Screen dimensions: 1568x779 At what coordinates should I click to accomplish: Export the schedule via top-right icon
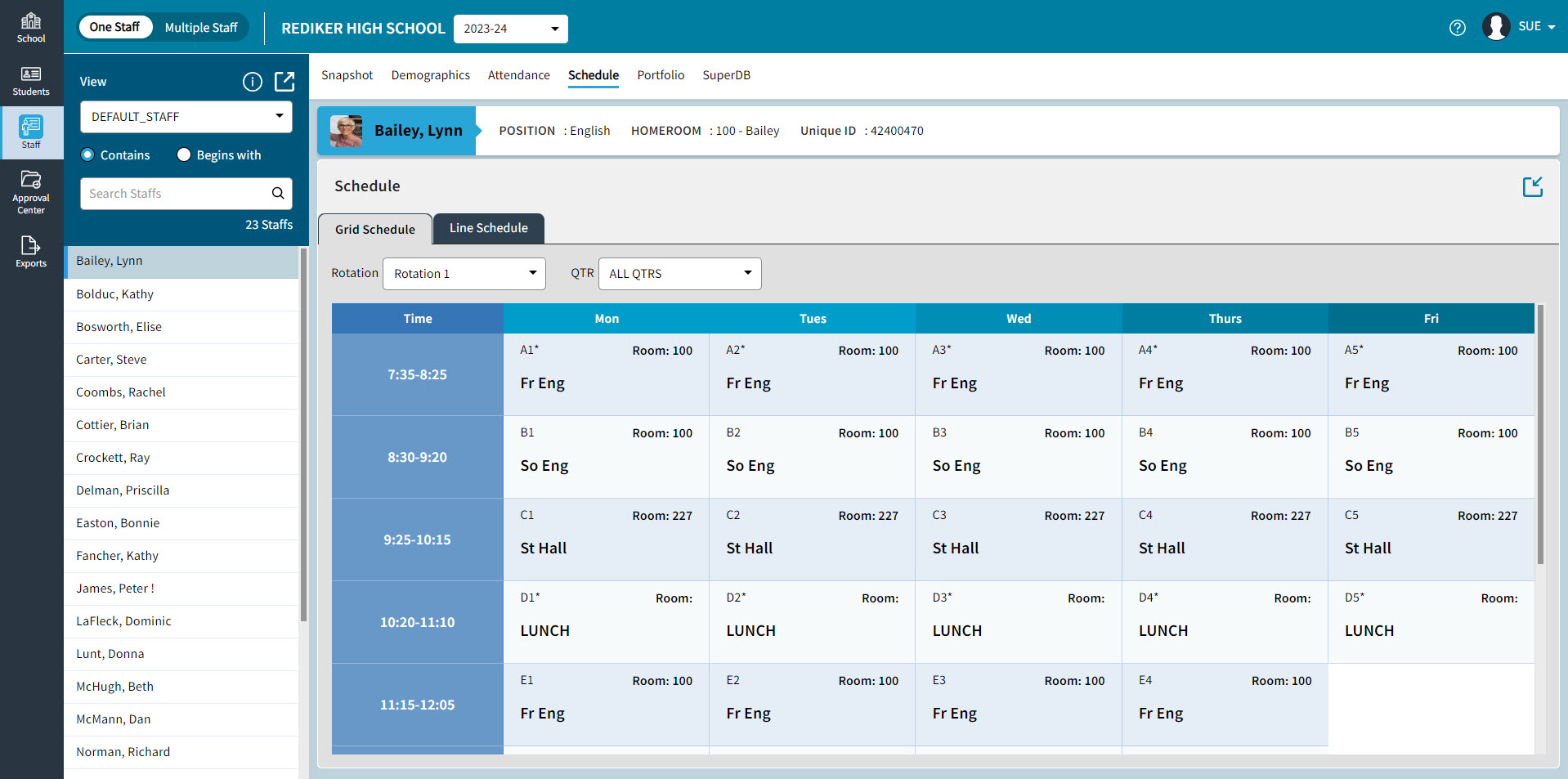point(1533,187)
